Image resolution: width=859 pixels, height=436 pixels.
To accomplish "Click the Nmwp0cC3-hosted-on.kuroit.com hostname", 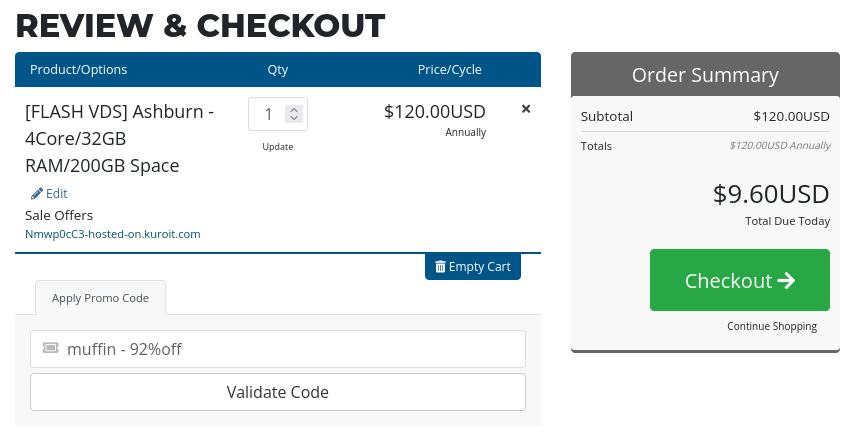I will [113, 234].
